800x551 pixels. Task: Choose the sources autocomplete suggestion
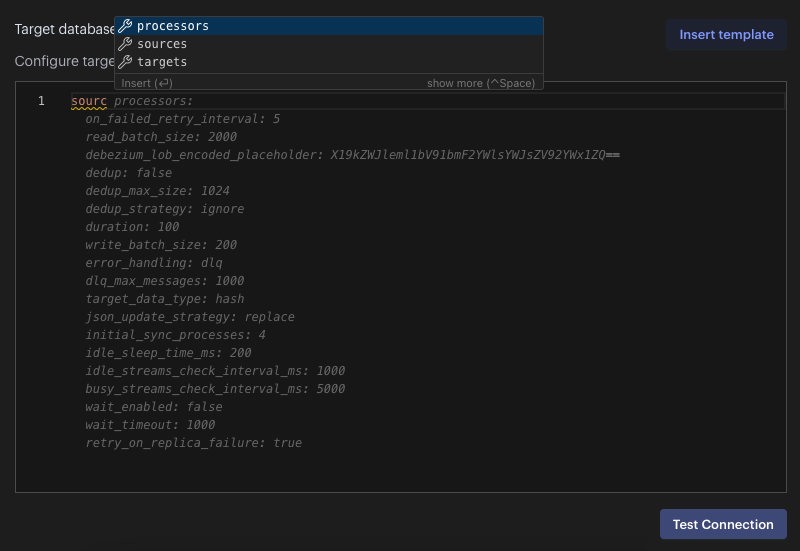click(x=162, y=44)
